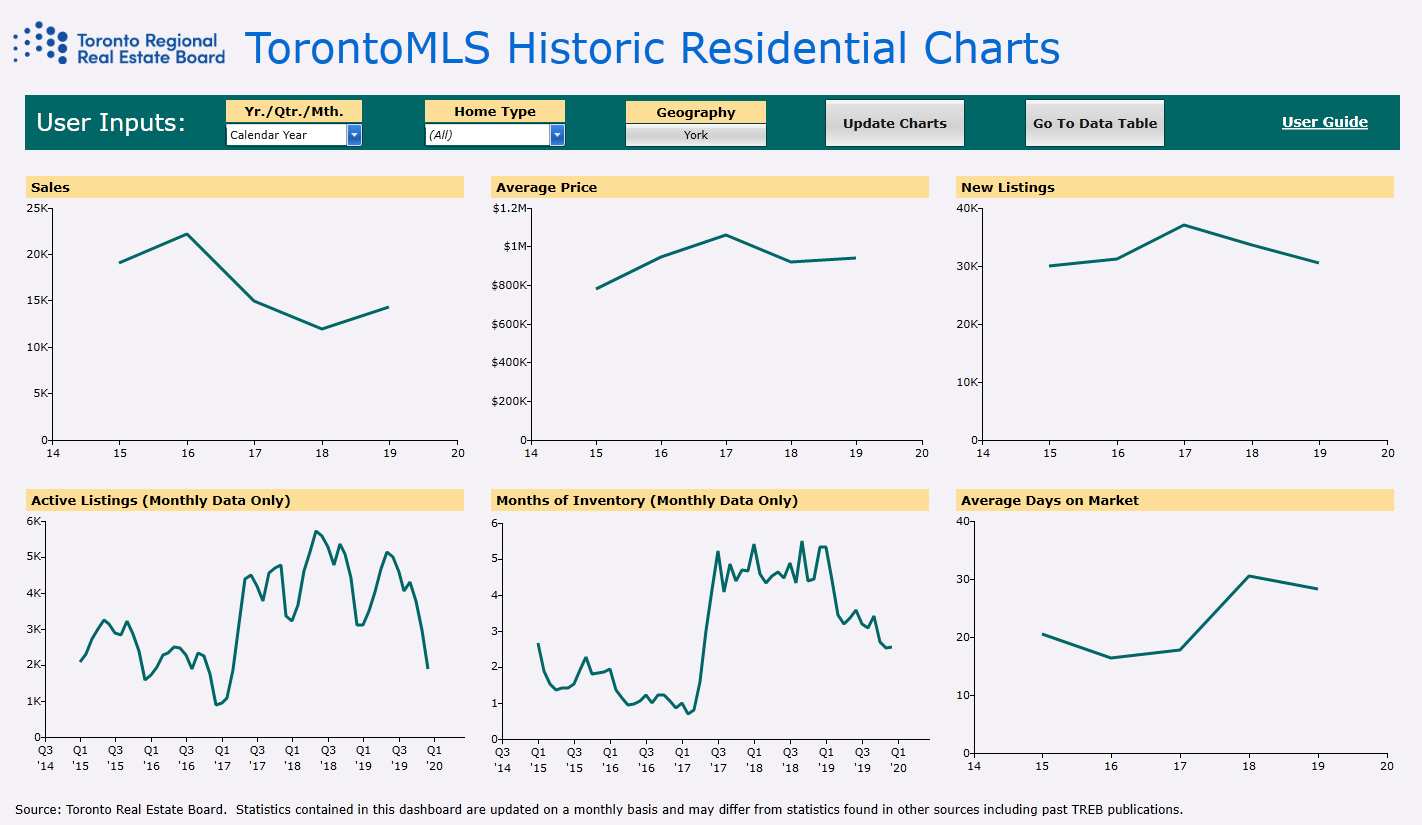Click the Yr./Qtr./Mth. label
The height and width of the screenshot is (825, 1422).
coord(294,111)
